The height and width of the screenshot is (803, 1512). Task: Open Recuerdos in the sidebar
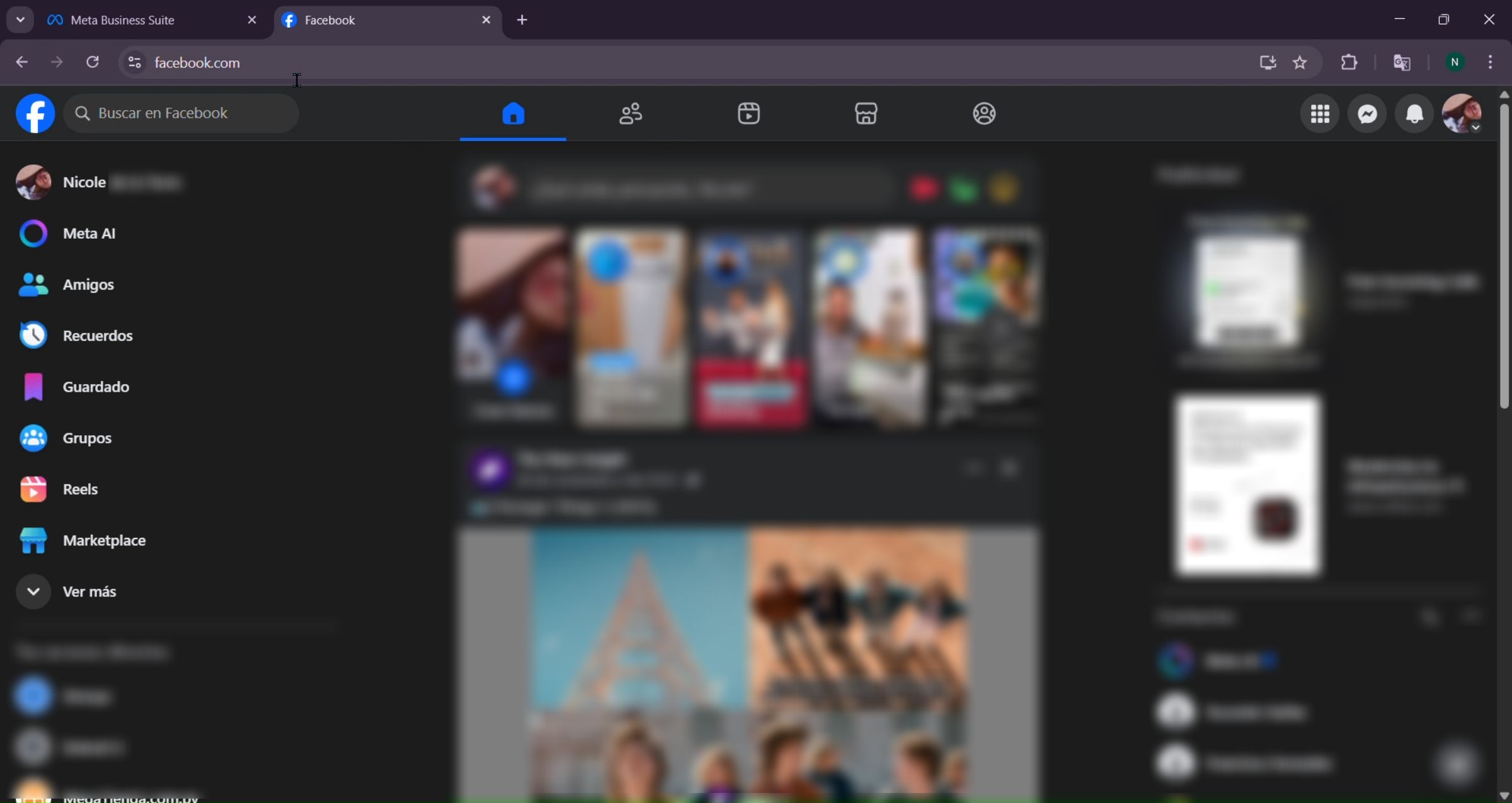98,336
